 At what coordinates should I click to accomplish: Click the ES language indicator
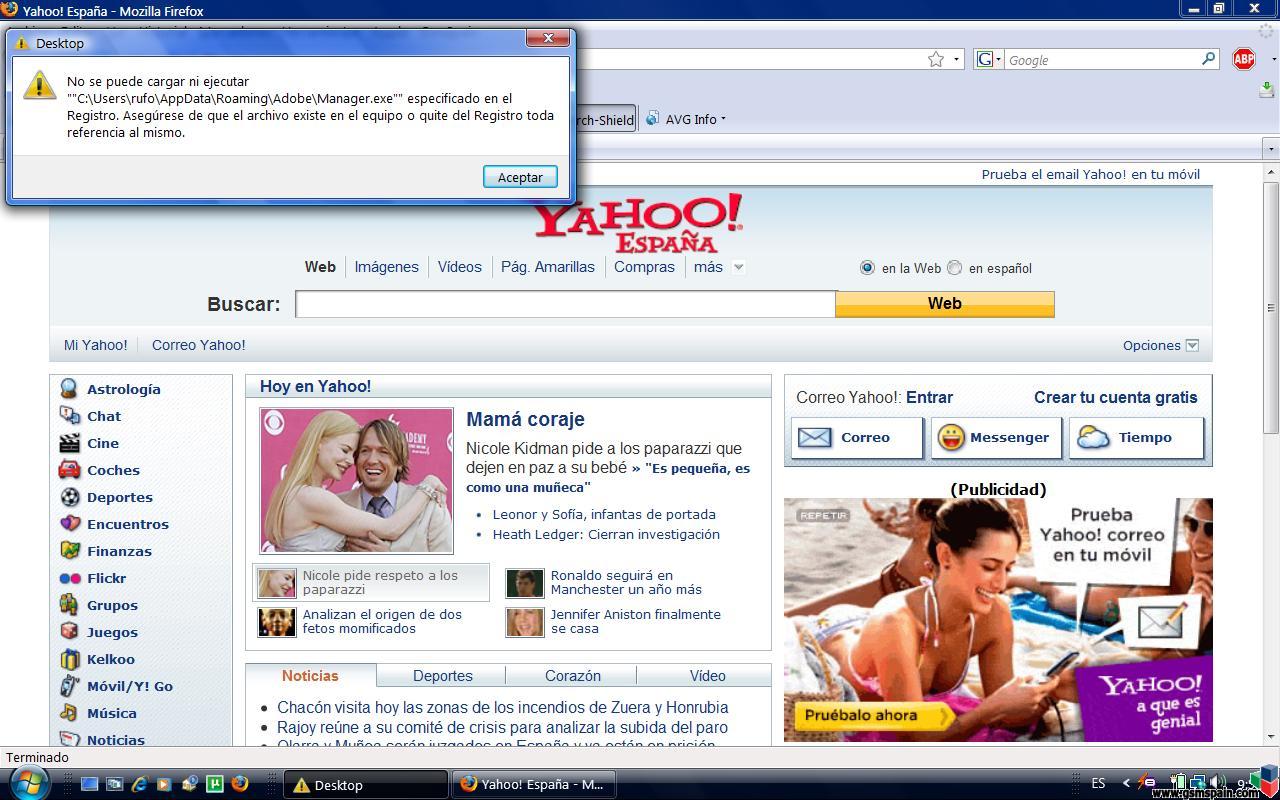(x=1098, y=783)
